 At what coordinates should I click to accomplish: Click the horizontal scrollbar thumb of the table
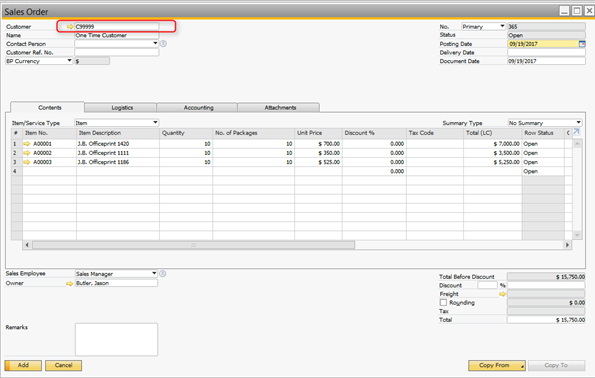click(194, 245)
